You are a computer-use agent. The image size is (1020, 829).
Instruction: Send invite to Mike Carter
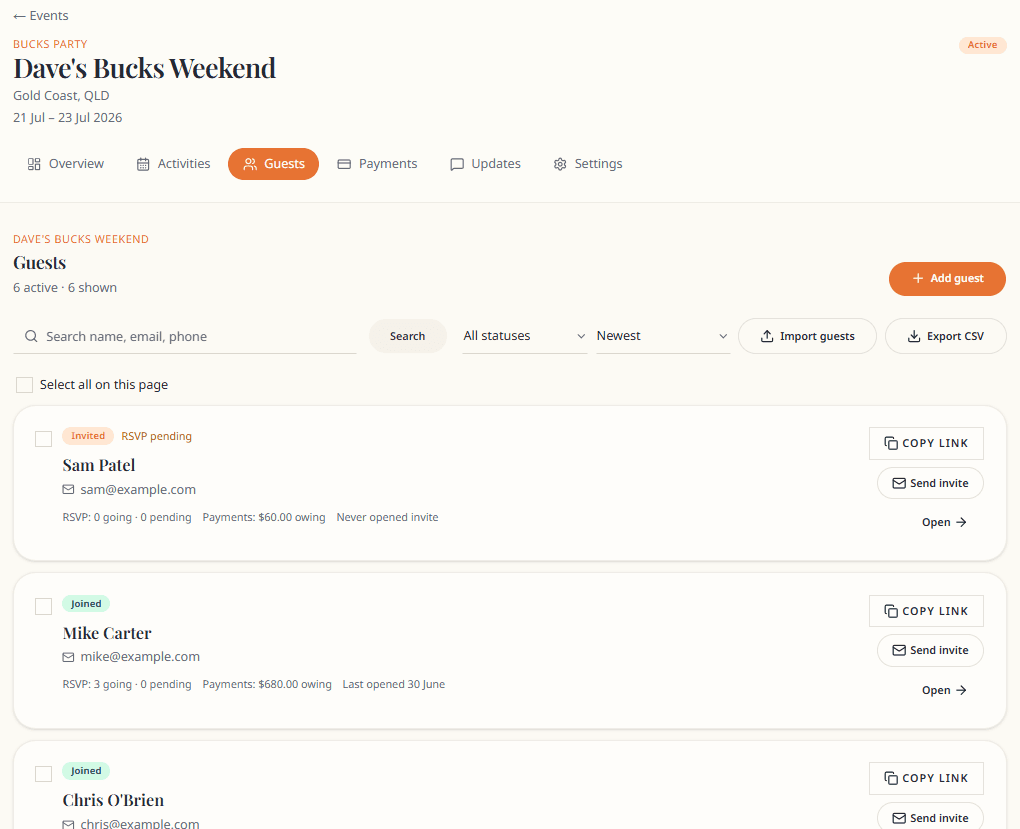(x=930, y=651)
